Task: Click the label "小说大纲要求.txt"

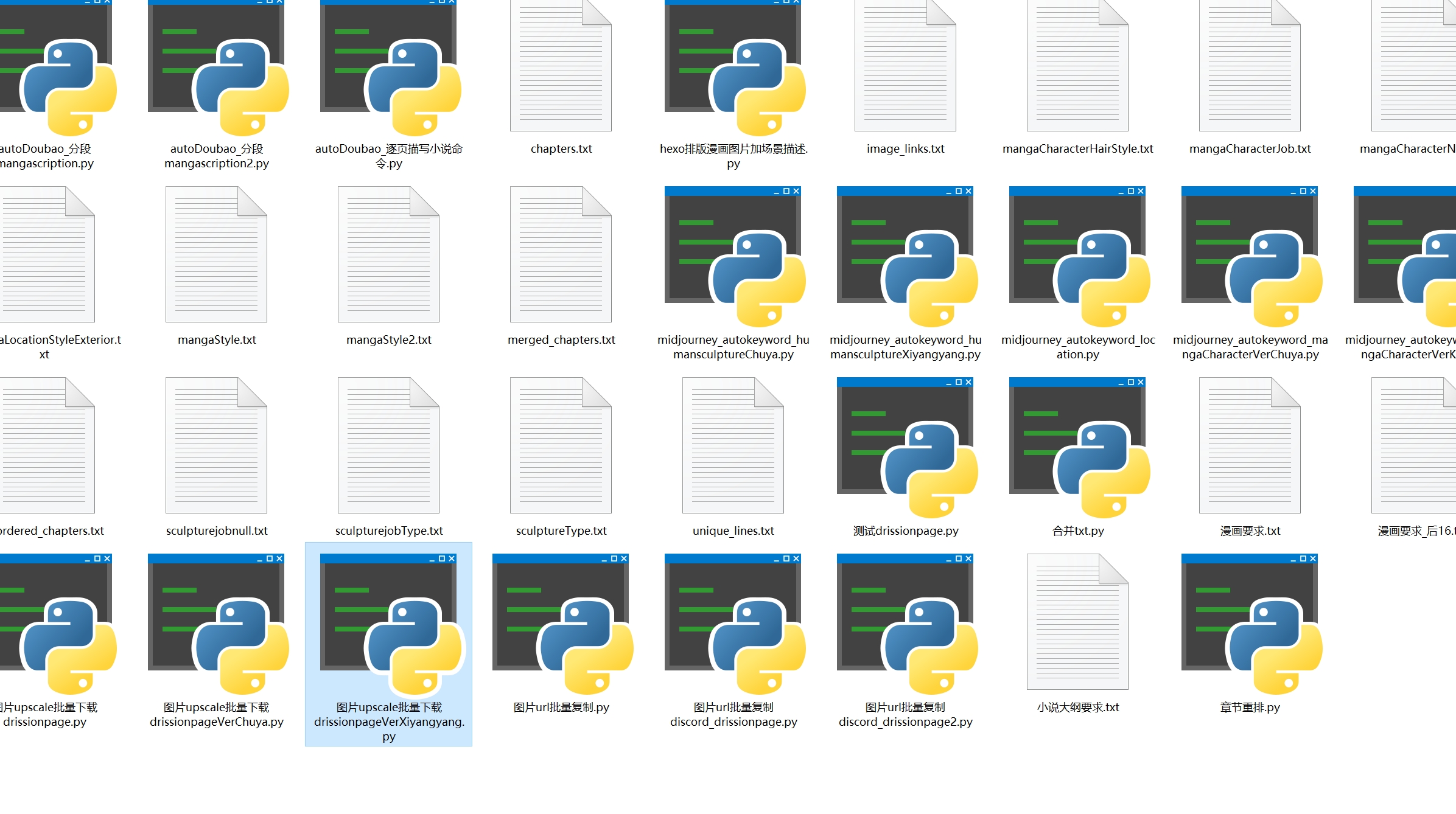Action: [1078, 708]
